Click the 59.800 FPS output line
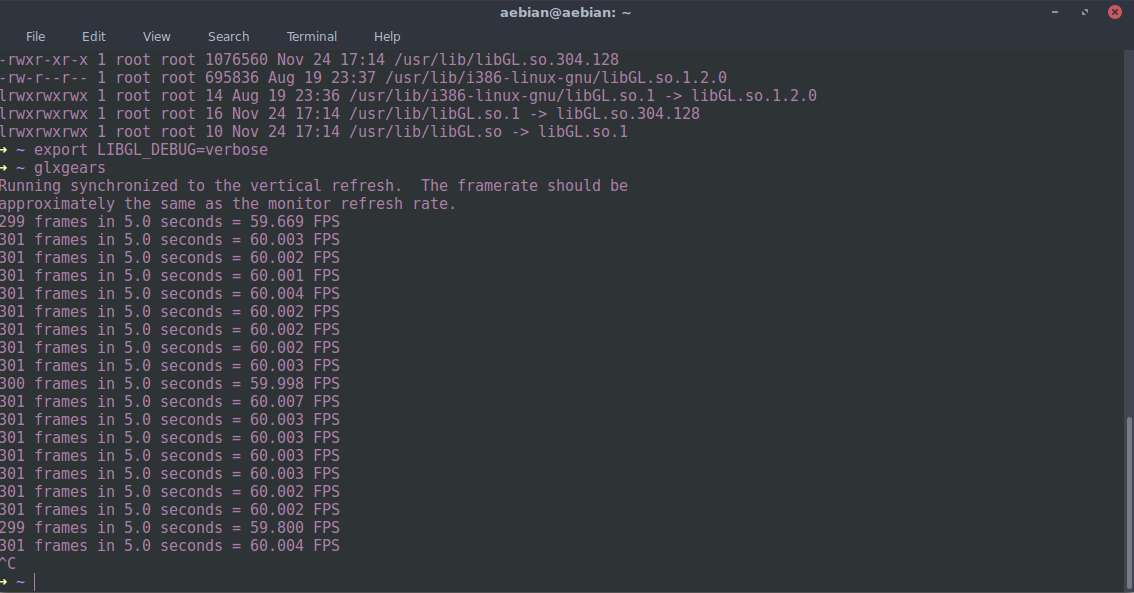1134x593 pixels. click(170, 527)
